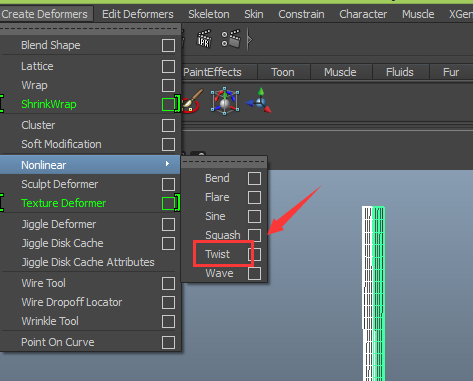The width and height of the screenshot is (473, 381).
Task: Select Wire Dropoff Locator menu item
Action: [x=72, y=302]
